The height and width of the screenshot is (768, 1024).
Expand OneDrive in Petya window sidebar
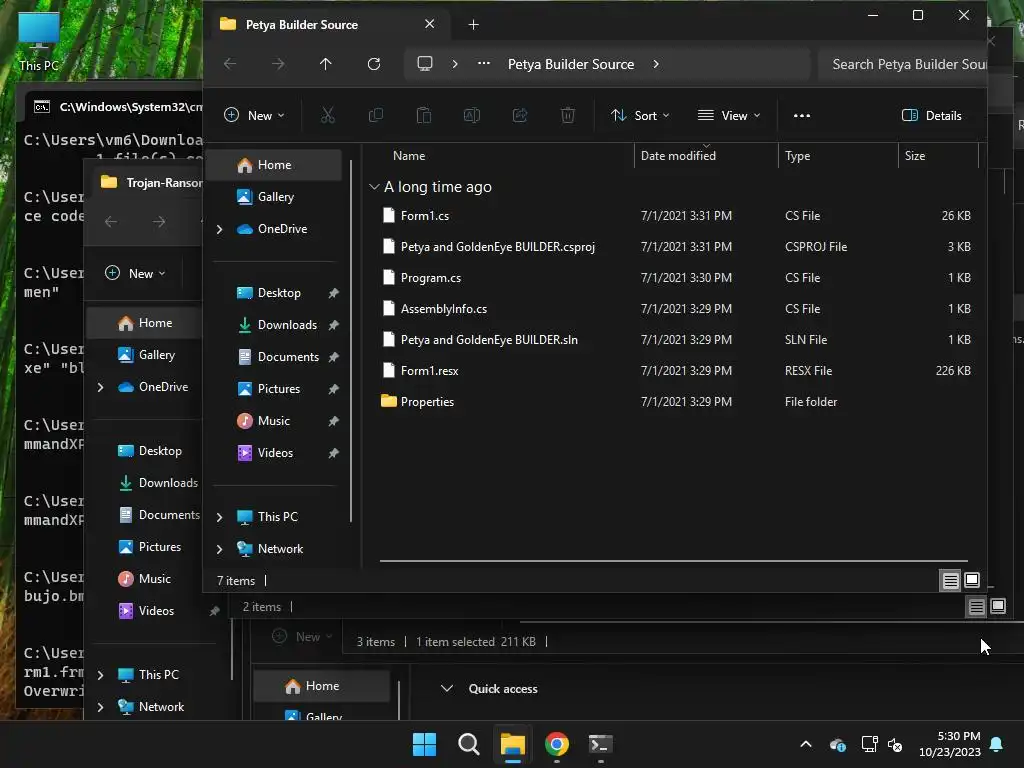tap(219, 229)
